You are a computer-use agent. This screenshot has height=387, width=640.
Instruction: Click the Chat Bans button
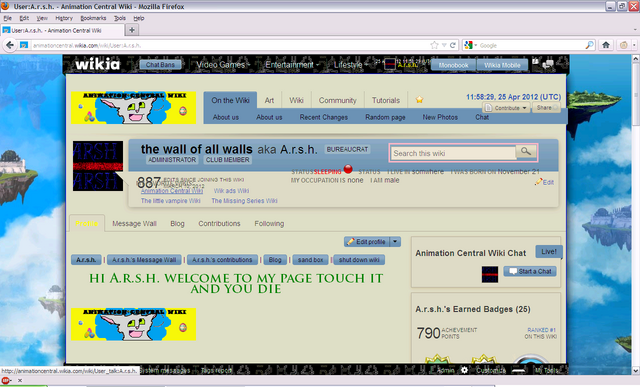click(160, 65)
